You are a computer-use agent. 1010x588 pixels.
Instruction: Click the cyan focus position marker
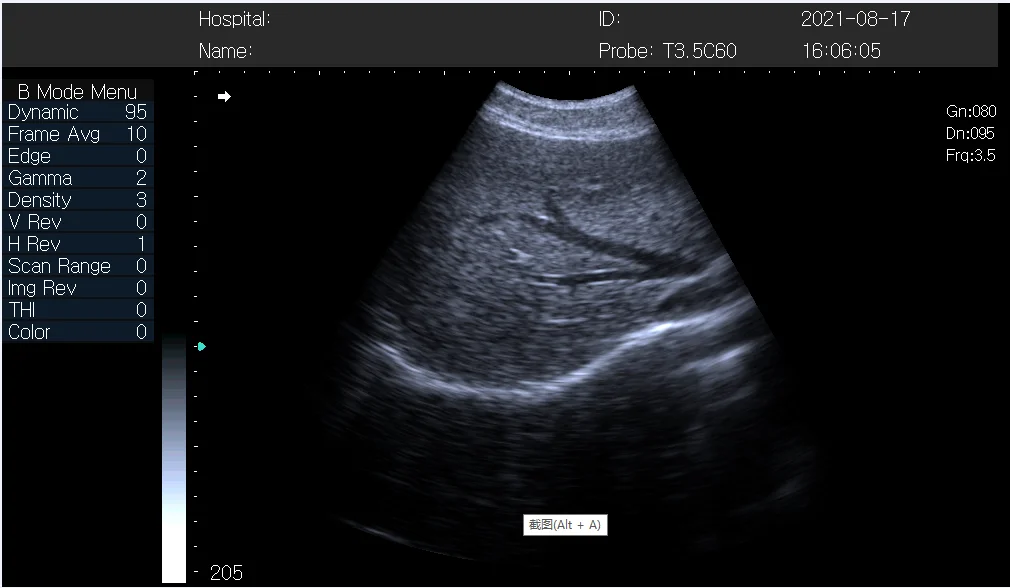coord(202,346)
